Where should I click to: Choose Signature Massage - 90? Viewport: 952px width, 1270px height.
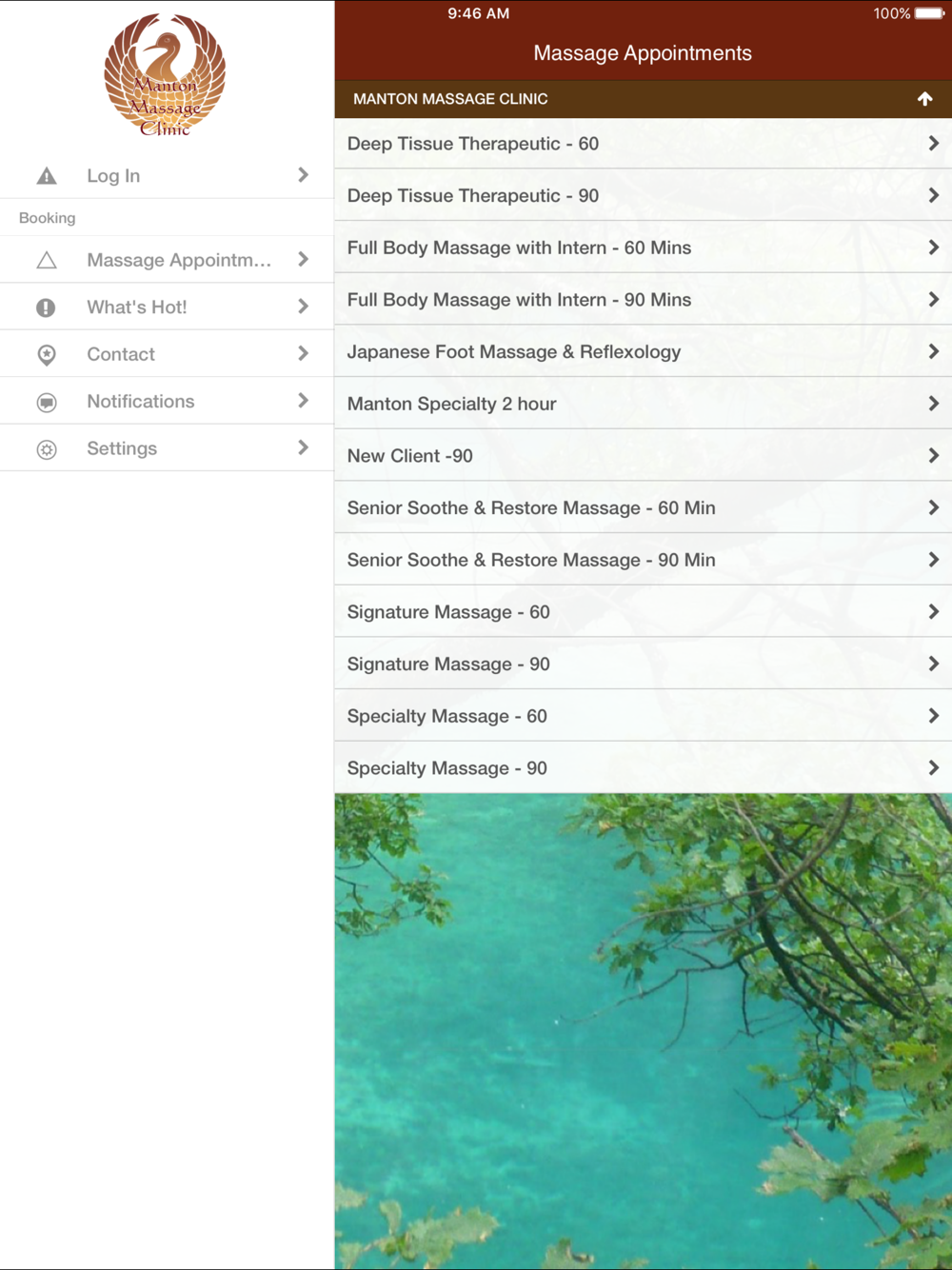pos(644,664)
